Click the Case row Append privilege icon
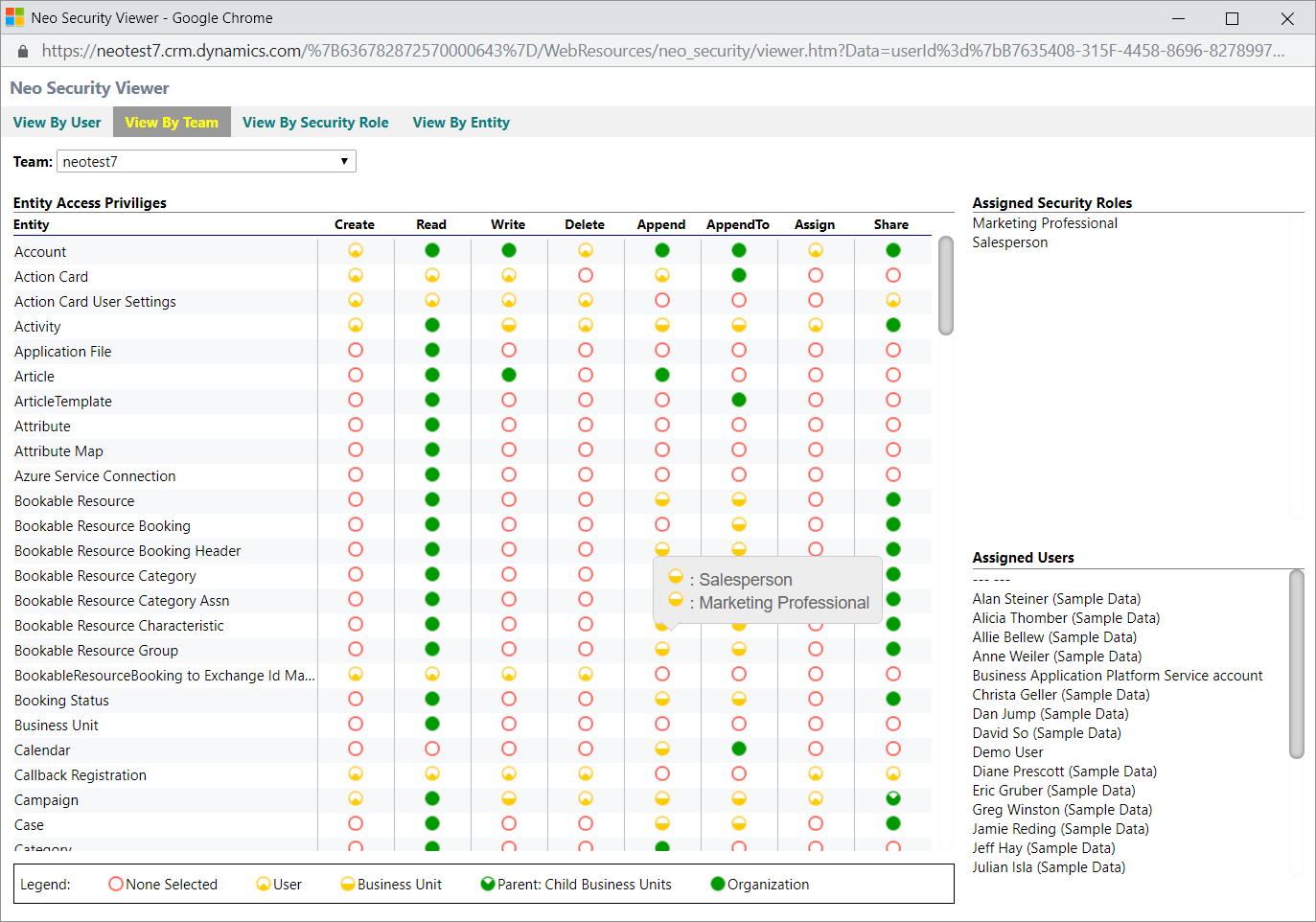Image resolution: width=1316 pixels, height=922 pixels. point(662,823)
